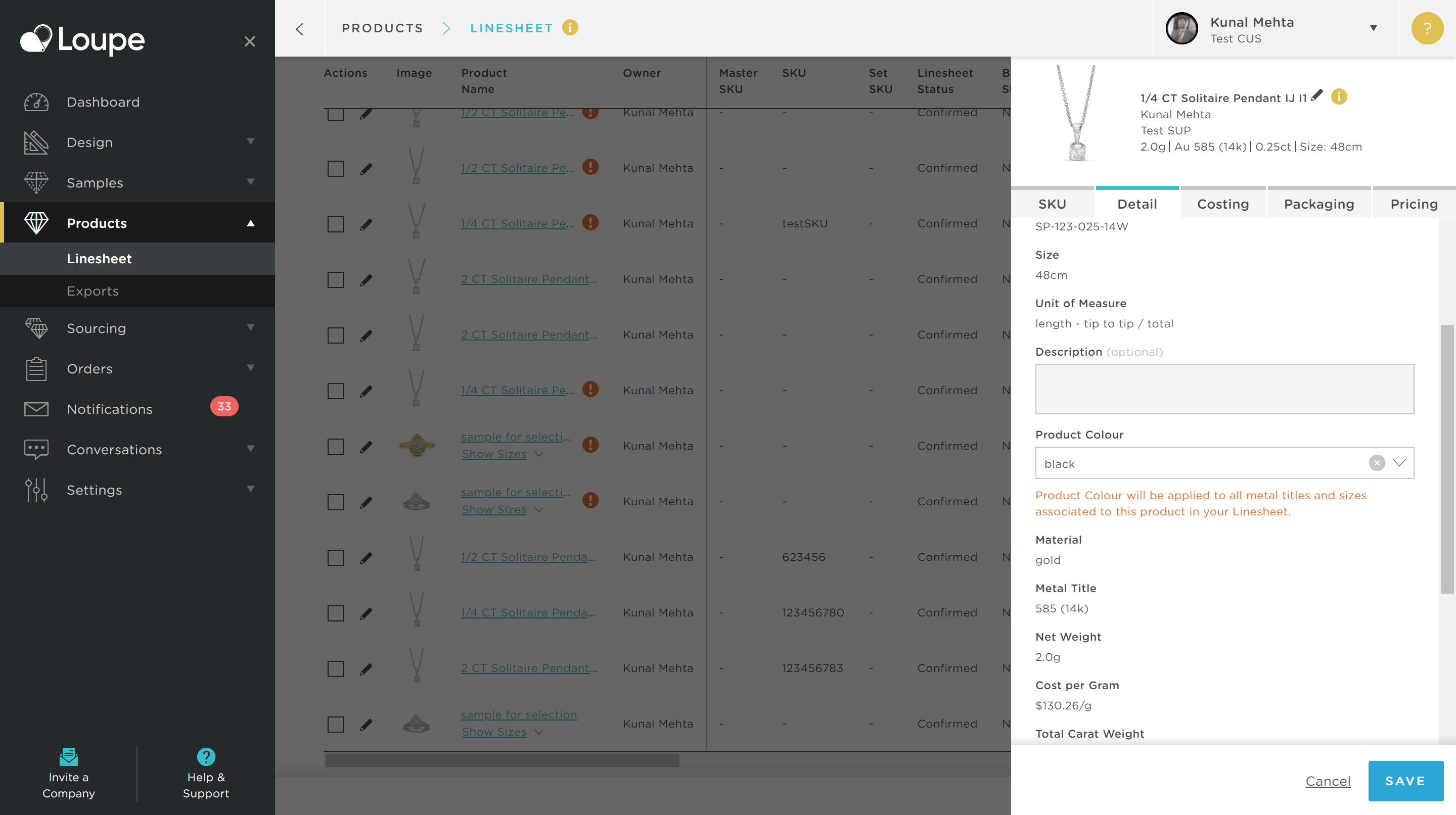Click the warning icon on the testSKU row
Screen dimensions: 1456x815
[x=590, y=222]
